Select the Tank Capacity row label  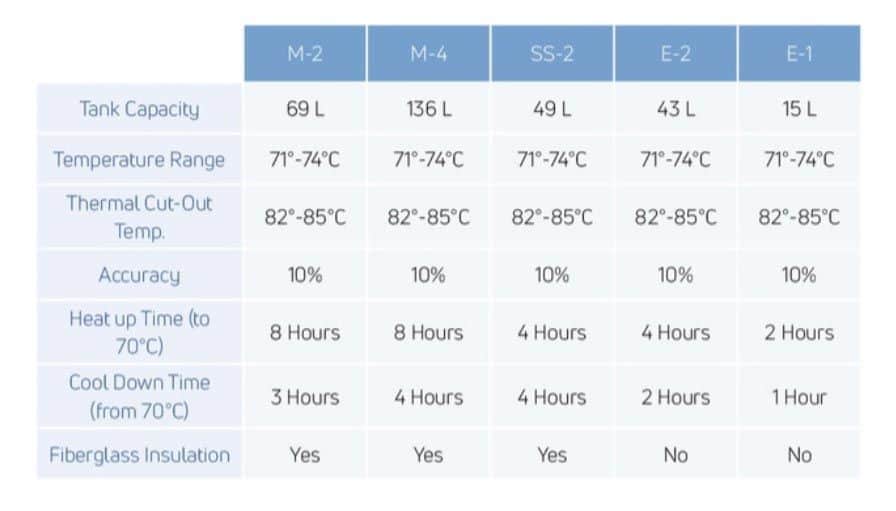(x=139, y=109)
